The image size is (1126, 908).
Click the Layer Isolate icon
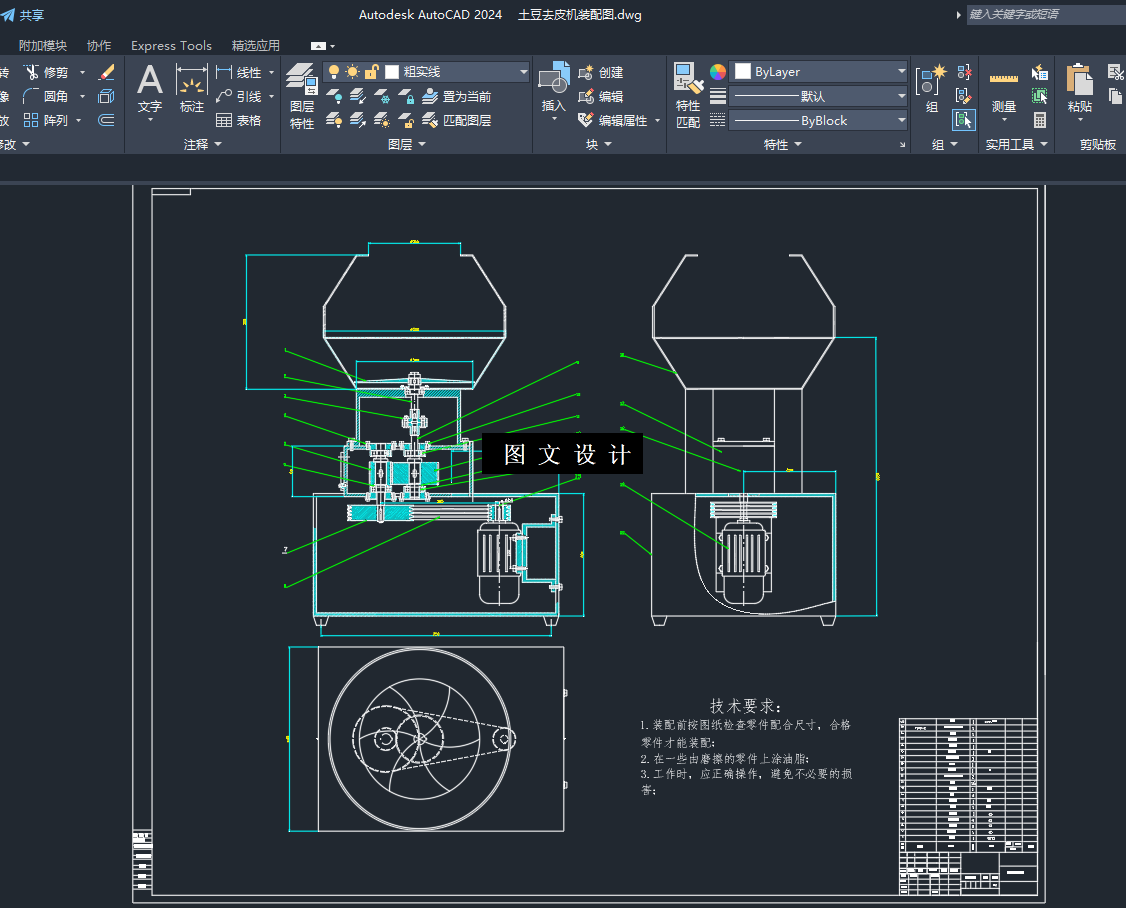[x=358, y=96]
